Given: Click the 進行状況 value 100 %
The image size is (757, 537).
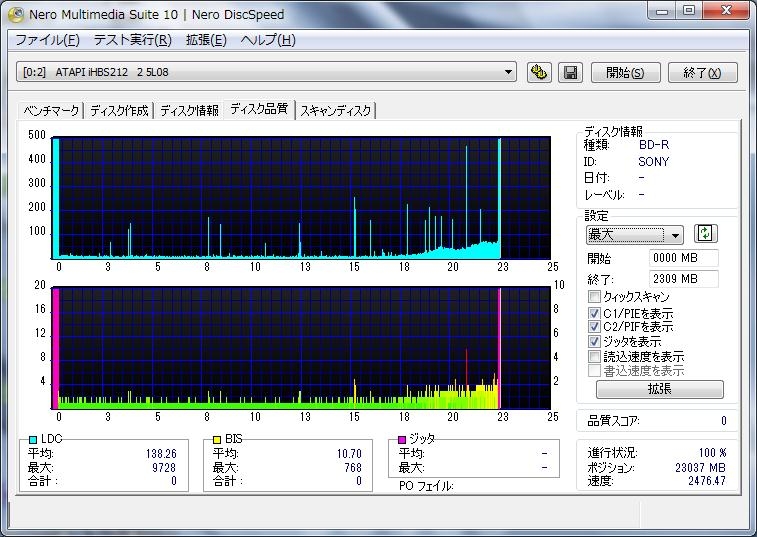Looking at the screenshot, I should pos(713,452).
